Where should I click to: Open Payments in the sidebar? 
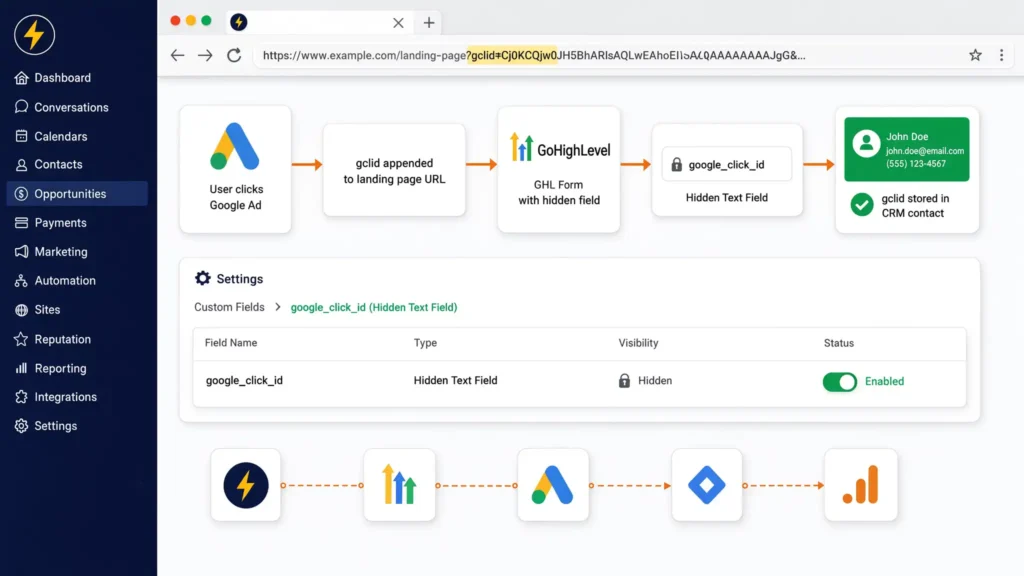51,223
